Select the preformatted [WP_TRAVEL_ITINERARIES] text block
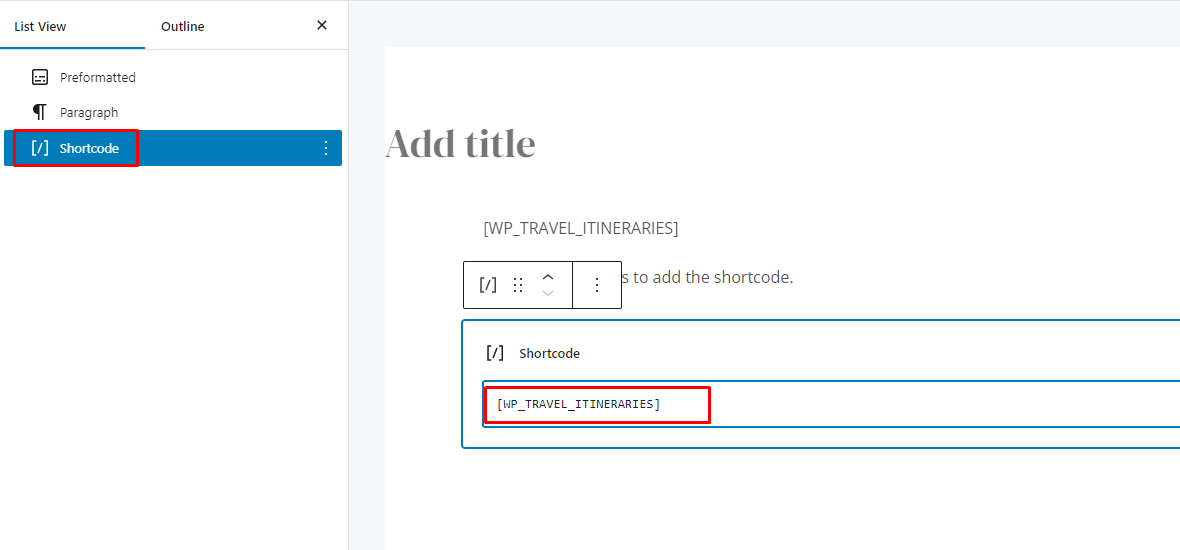 coord(580,228)
